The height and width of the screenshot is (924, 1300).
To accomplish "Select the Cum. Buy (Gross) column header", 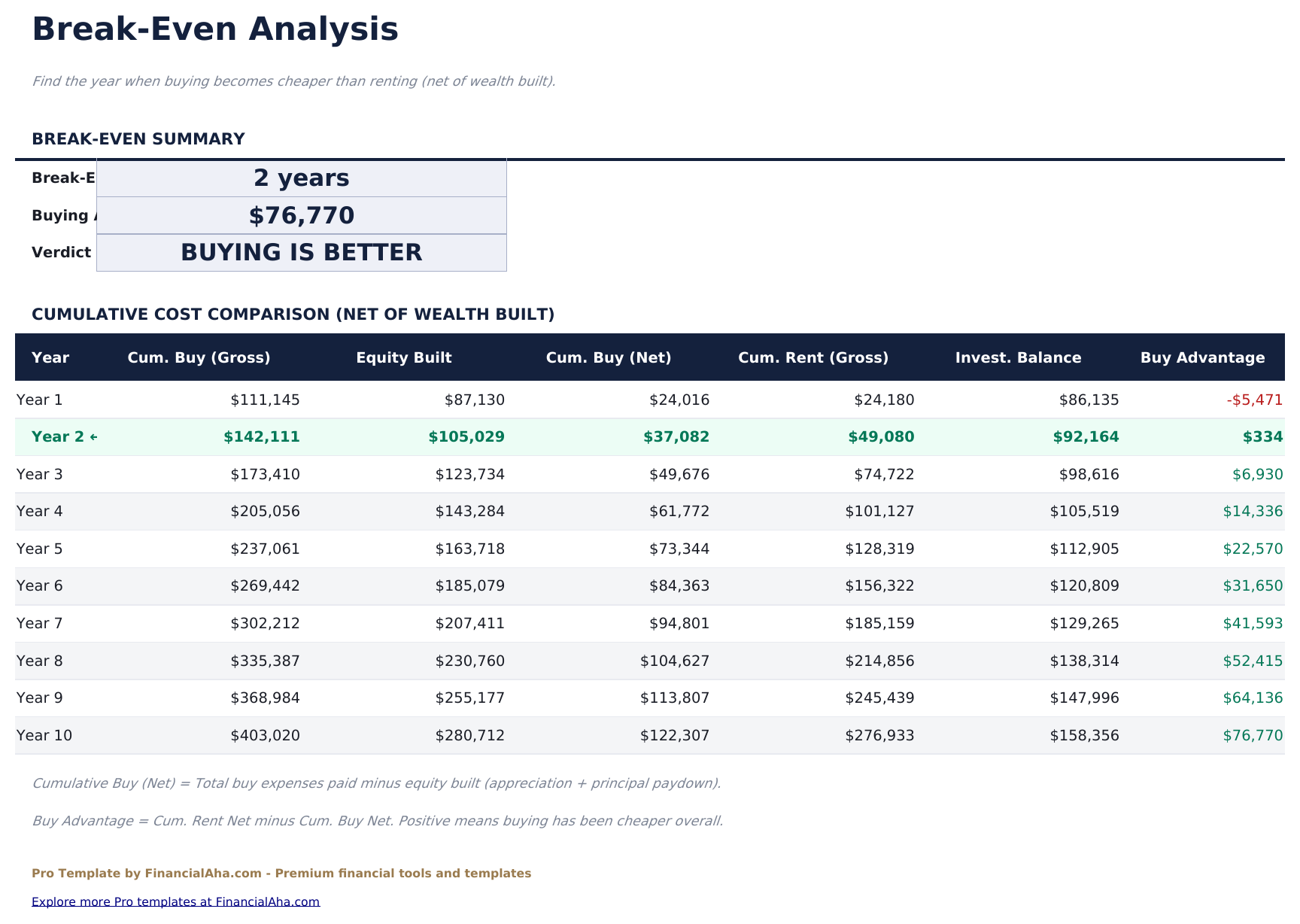I will tap(199, 357).
